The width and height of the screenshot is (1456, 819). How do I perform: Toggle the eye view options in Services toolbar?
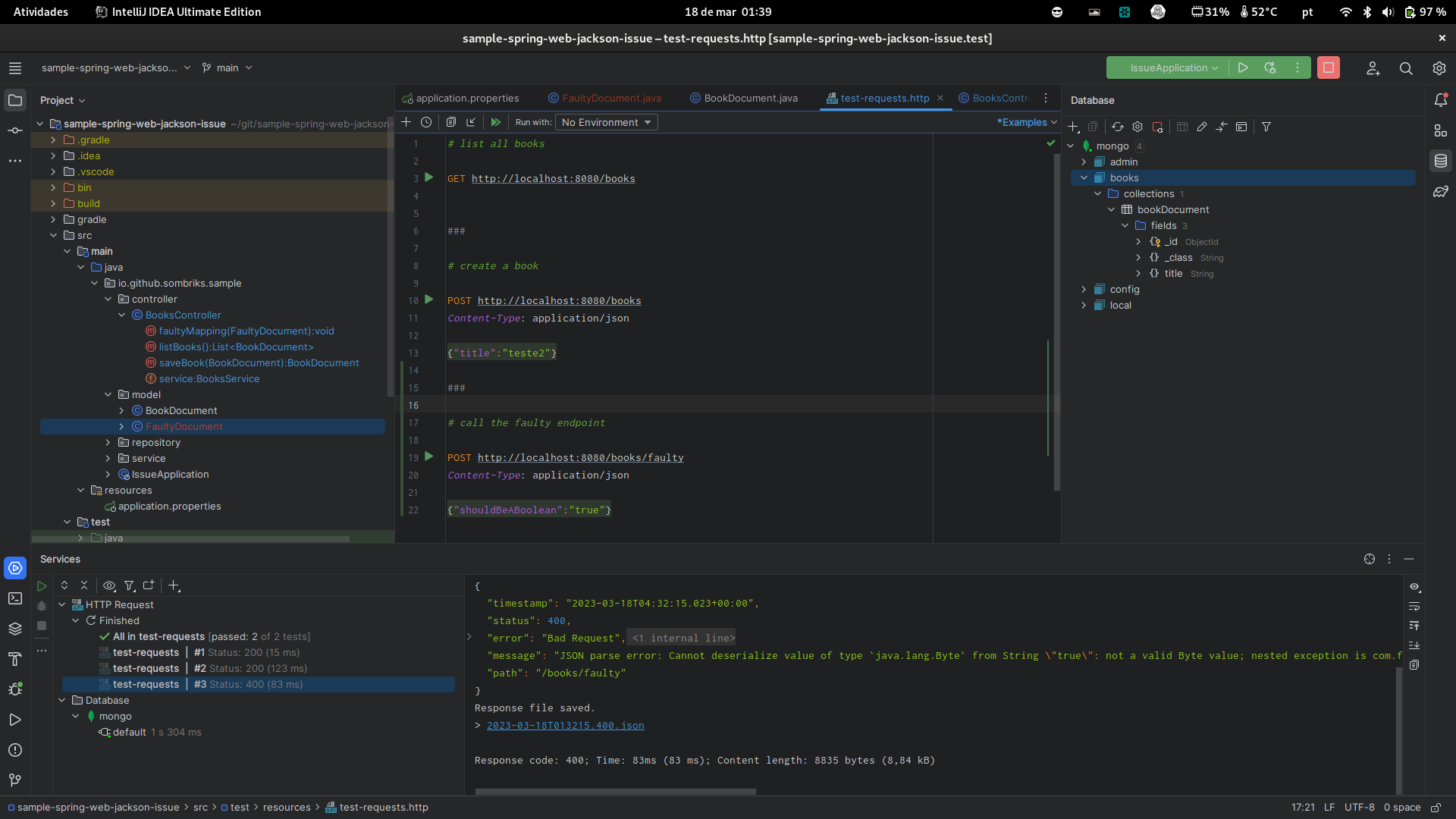109,585
